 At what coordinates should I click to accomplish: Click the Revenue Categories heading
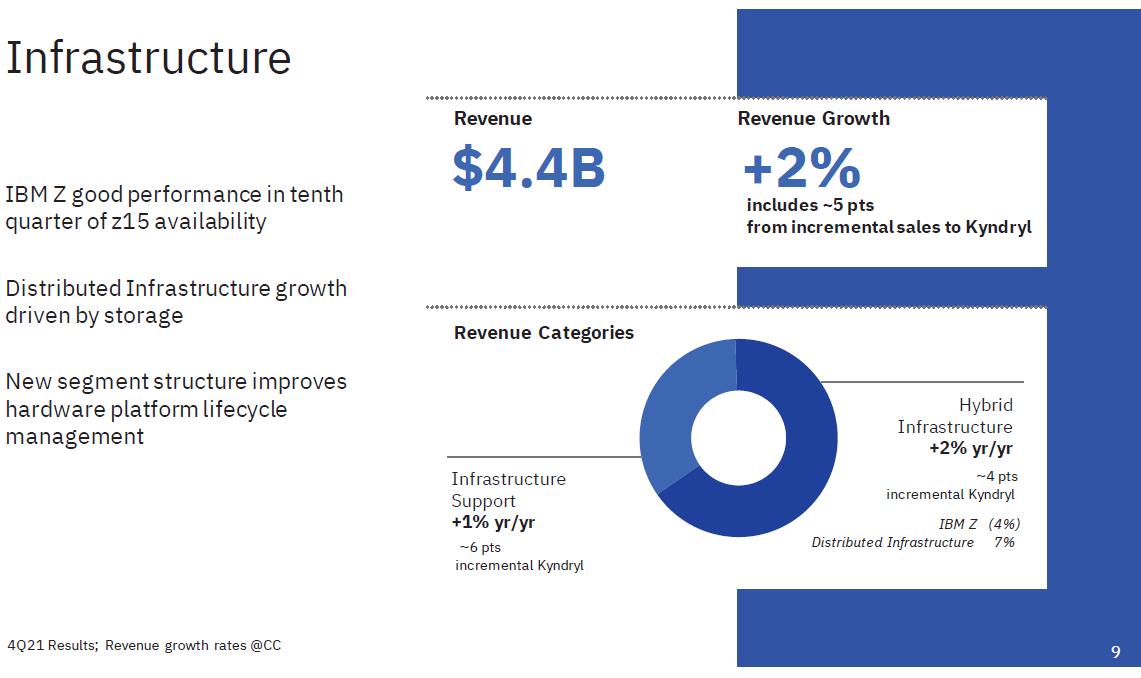point(543,333)
